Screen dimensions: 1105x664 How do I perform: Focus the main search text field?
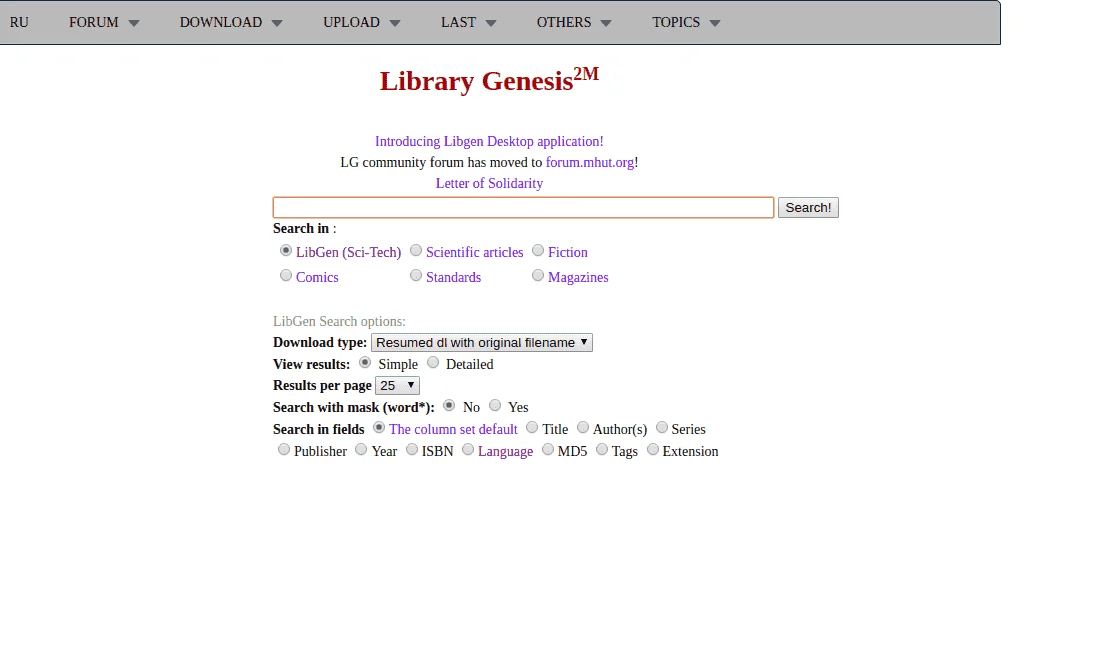pos(523,207)
